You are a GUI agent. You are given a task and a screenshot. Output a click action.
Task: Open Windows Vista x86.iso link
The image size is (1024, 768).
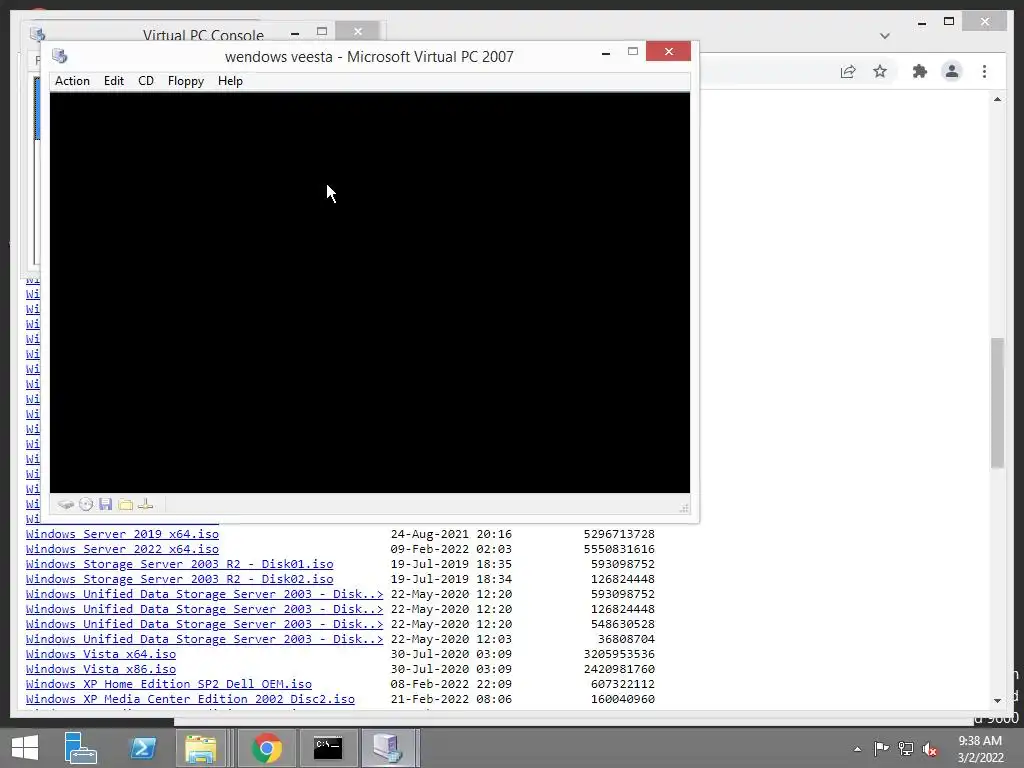click(x=101, y=669)
